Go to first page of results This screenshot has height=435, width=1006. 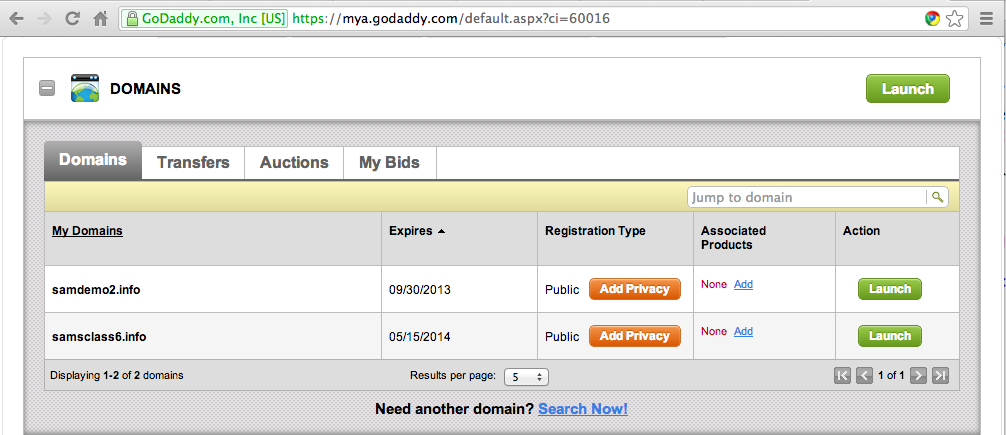(x=843, y=376)
